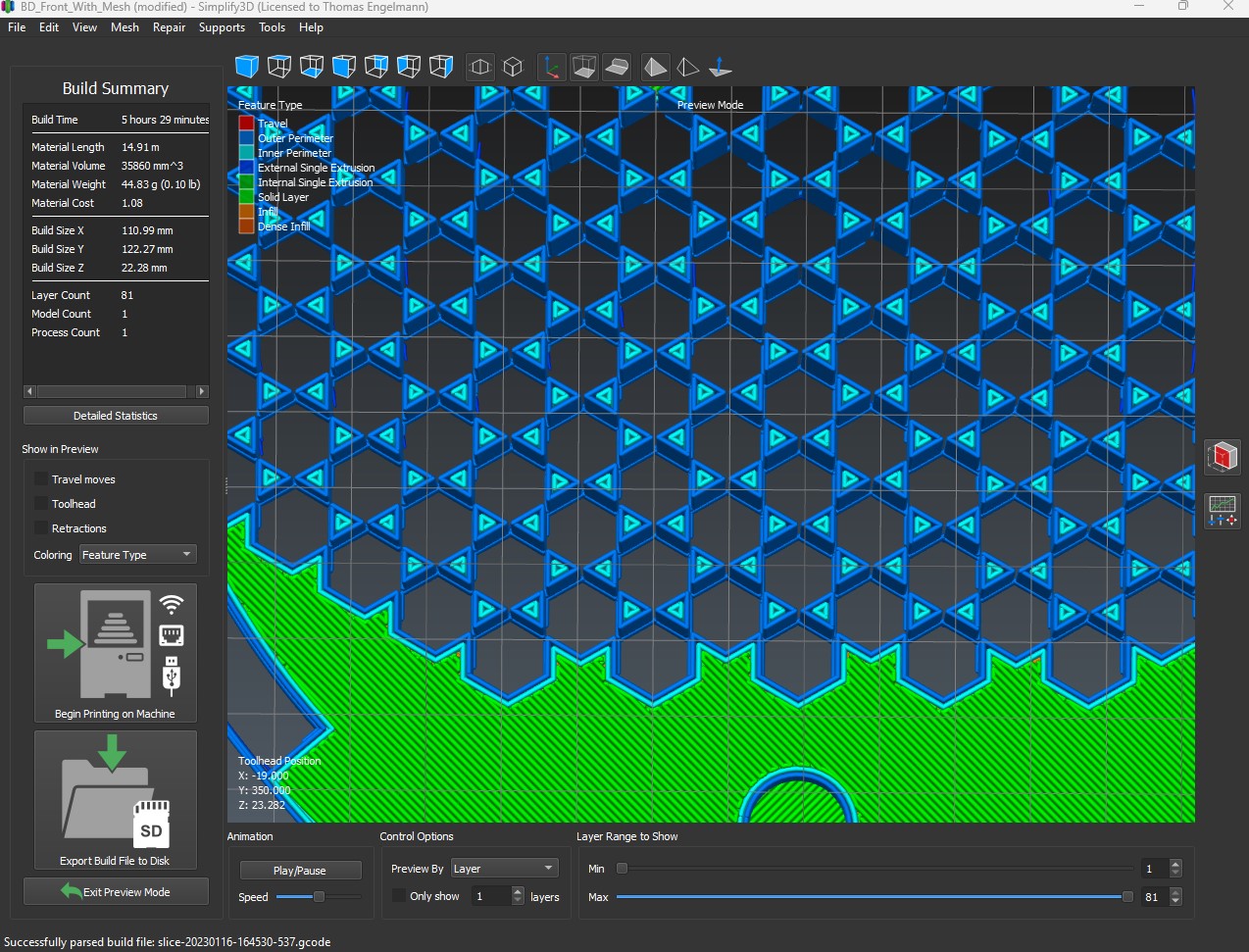Enable the Travel moves checkbox
Viewport: 1249px width, 952px height.
tap(41, 479)
